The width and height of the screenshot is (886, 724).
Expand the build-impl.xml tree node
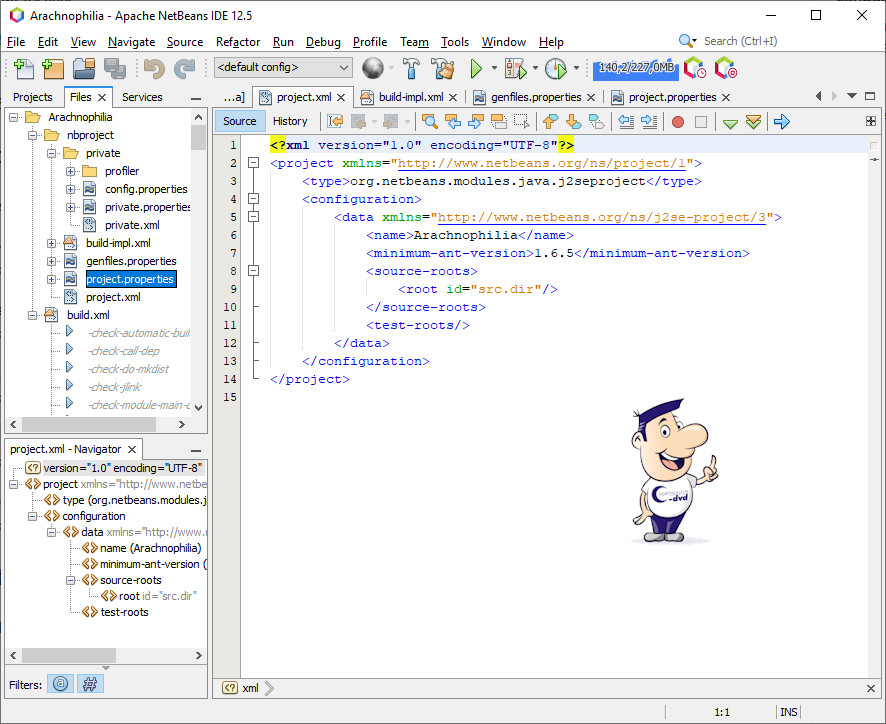point(52,243)
